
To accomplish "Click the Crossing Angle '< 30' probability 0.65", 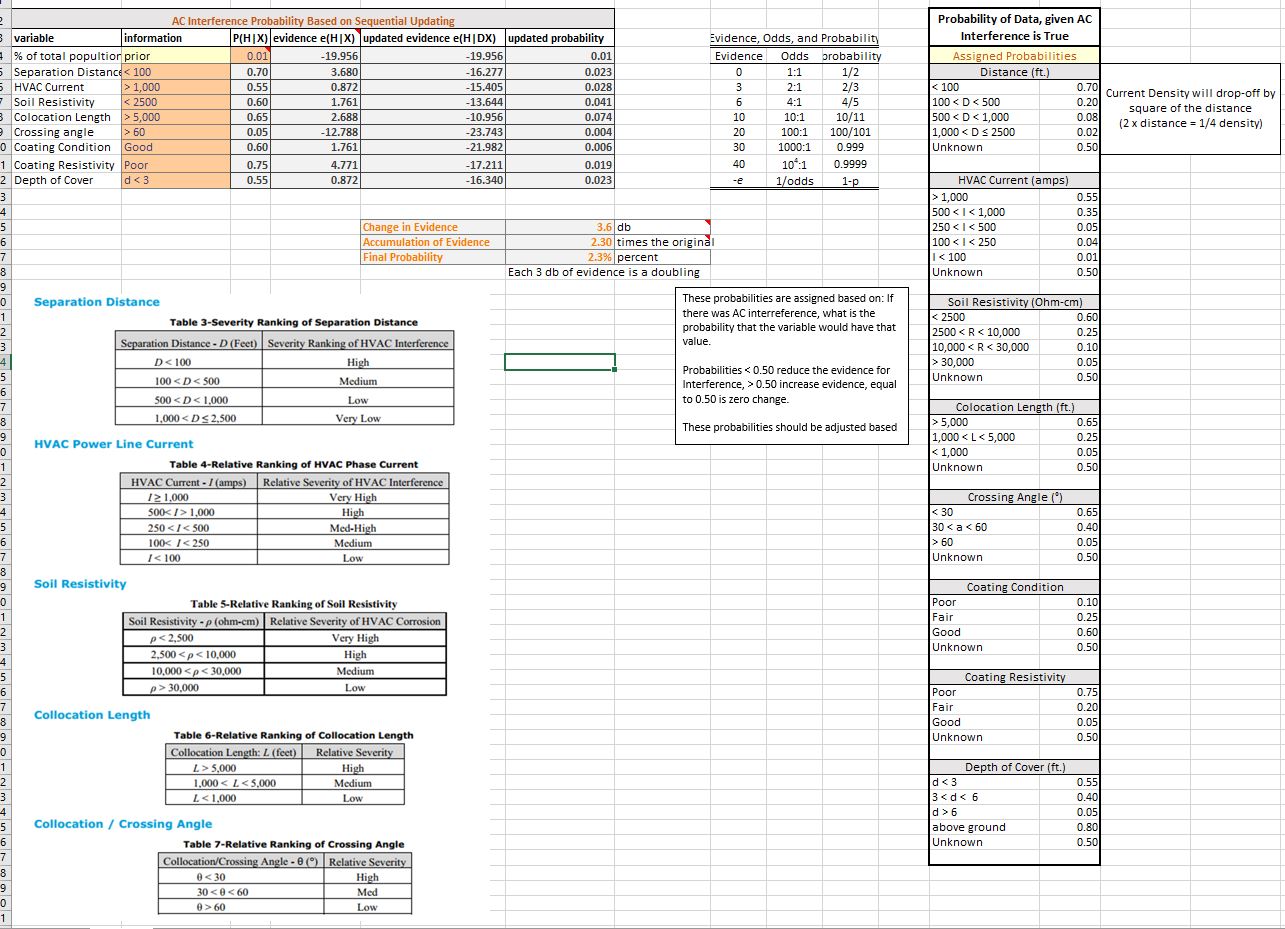I will 1086,512.
